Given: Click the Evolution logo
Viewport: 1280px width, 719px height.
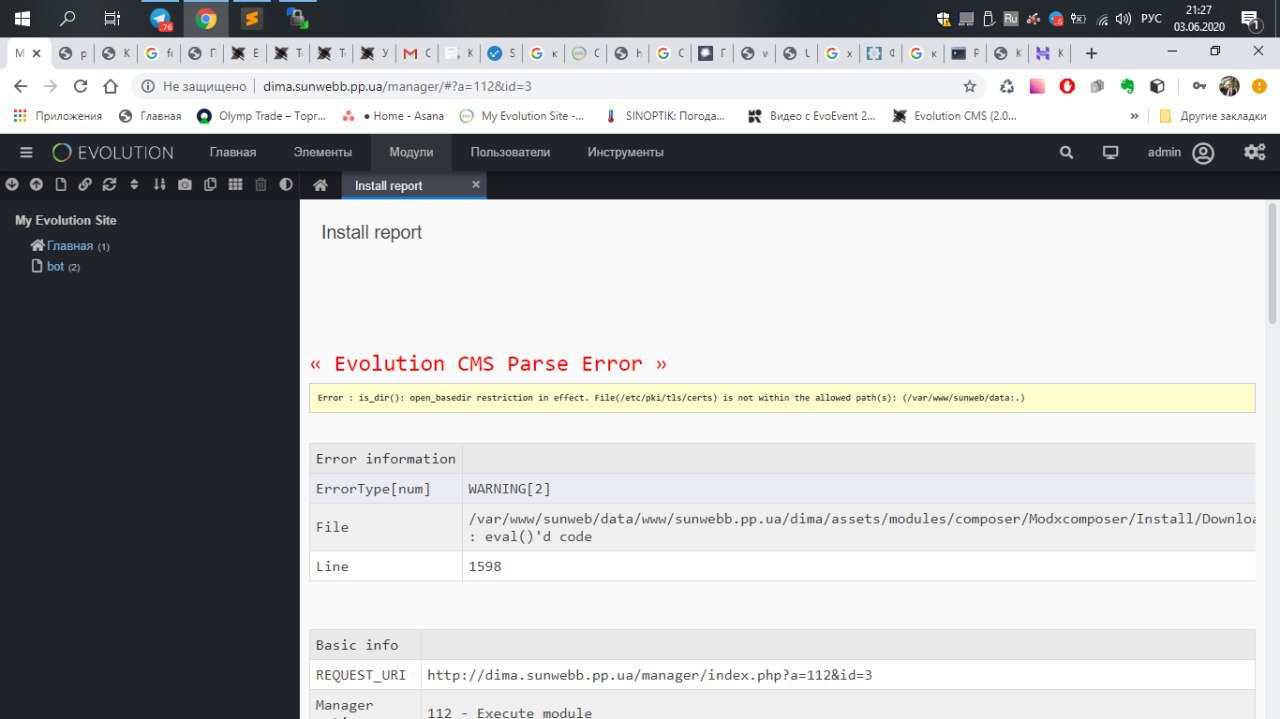Looking at the screenshot, I should tap(113, 152).
